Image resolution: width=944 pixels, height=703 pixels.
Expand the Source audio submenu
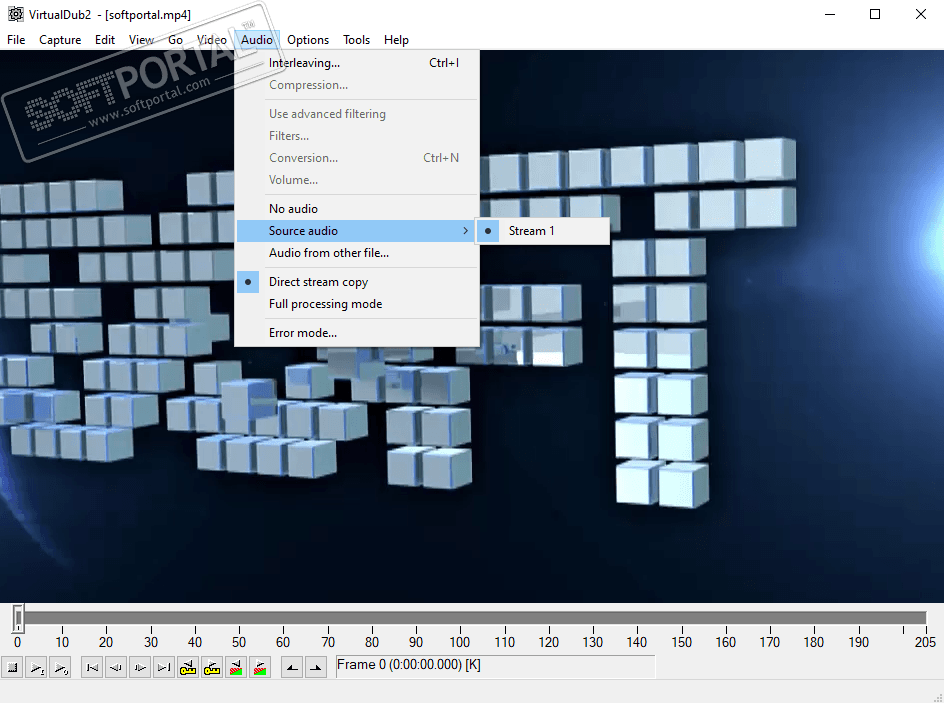click(x=357, y=231)
